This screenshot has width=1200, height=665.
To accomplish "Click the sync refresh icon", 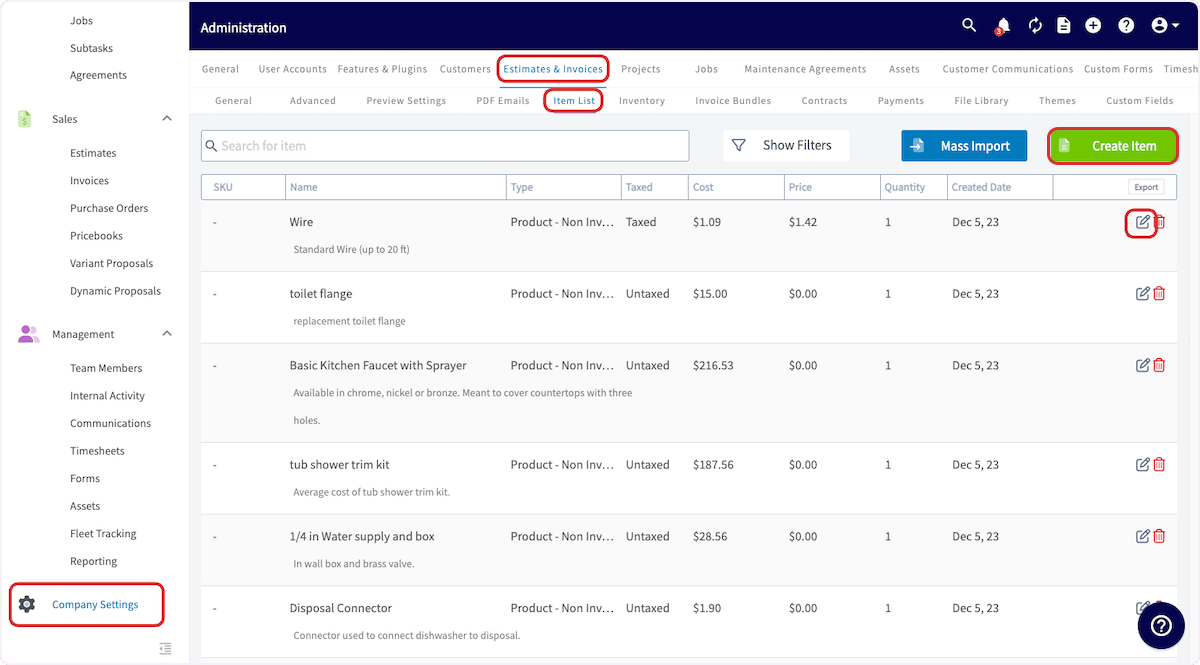I will (x=1035, y=26).
